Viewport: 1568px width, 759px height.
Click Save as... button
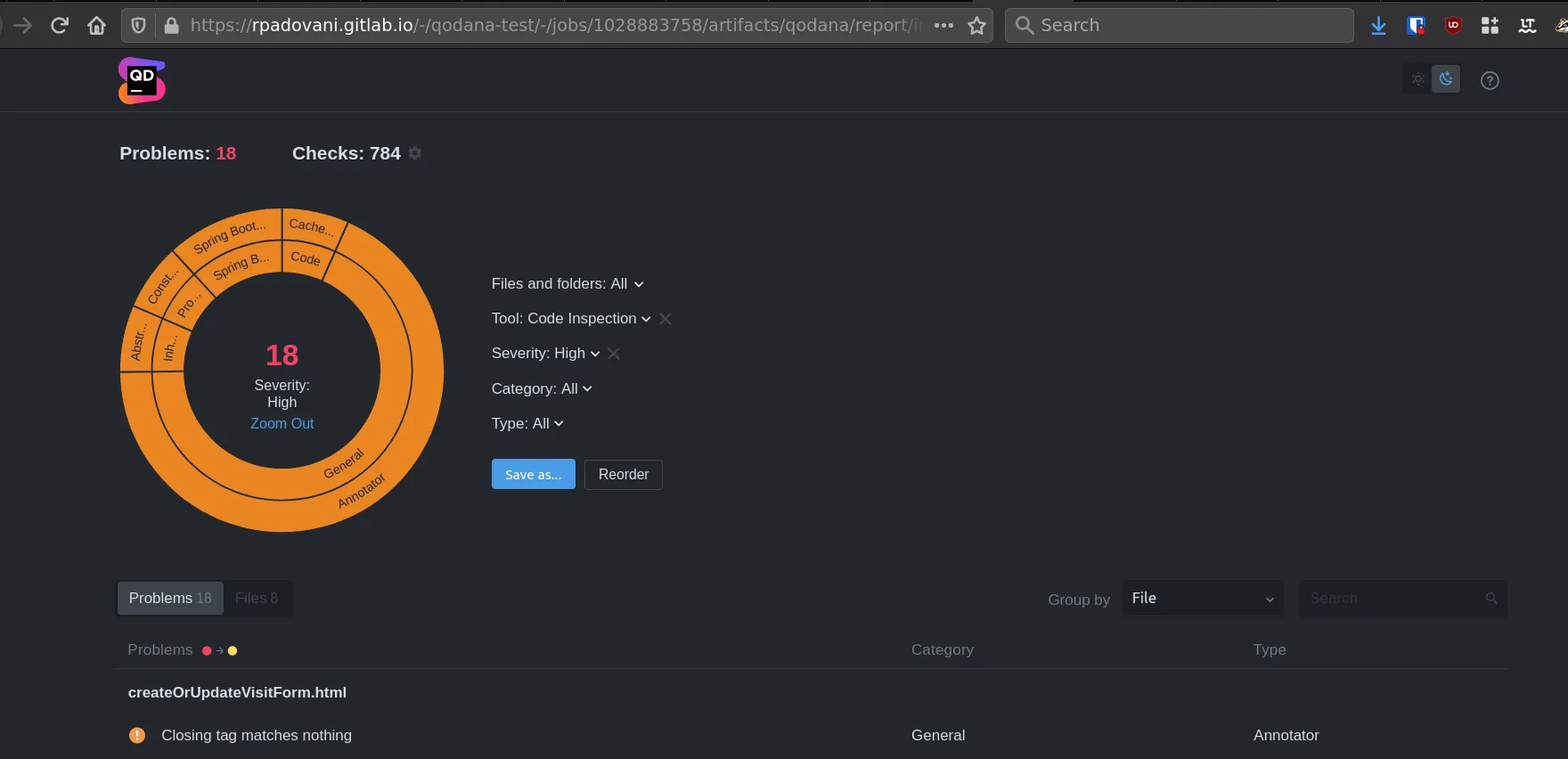tap(534, 474)
